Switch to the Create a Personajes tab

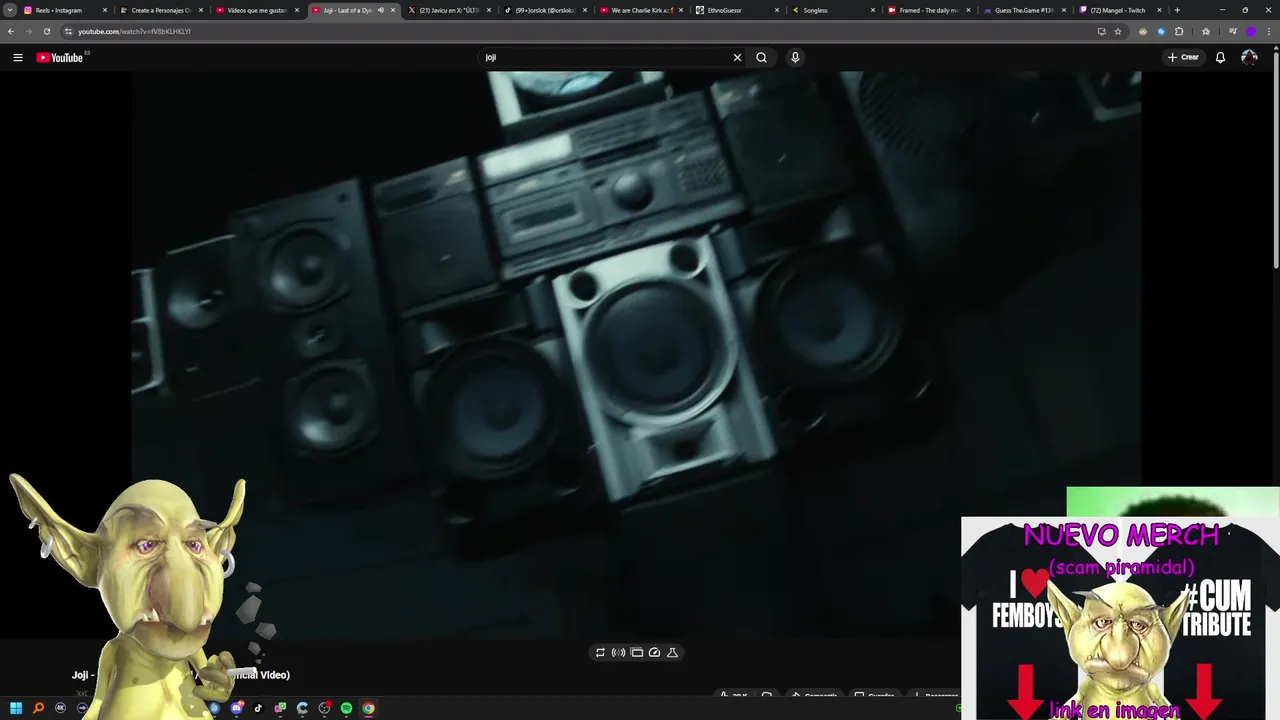pos(160,10)
